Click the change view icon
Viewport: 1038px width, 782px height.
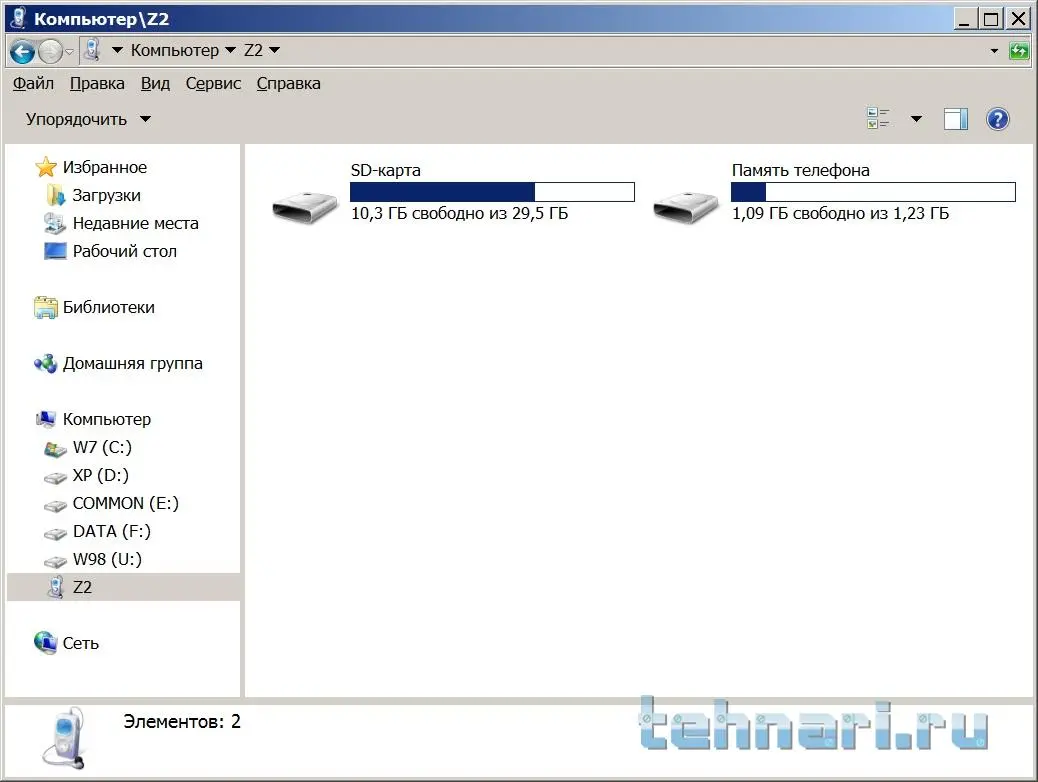point(878,119)
